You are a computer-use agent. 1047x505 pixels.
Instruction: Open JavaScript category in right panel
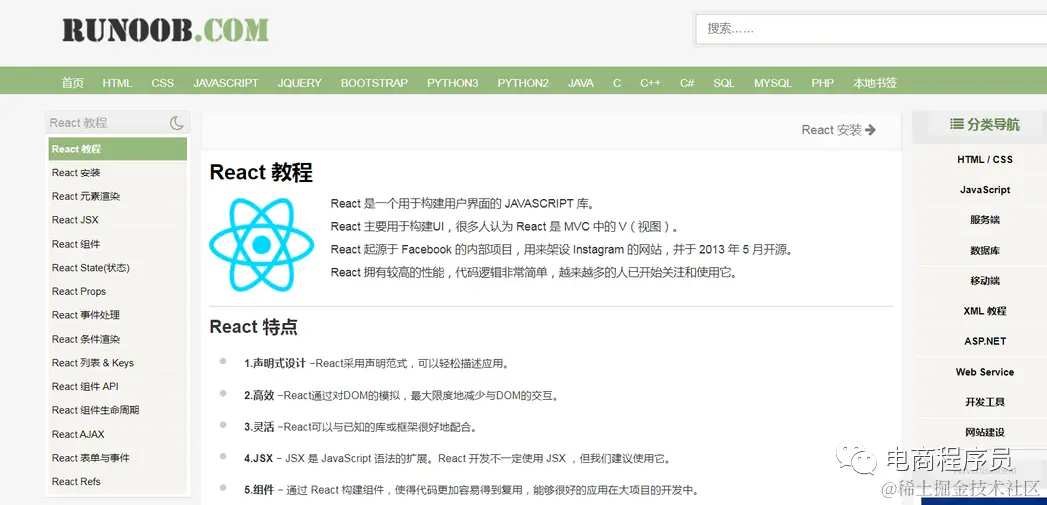click(985, 190)
